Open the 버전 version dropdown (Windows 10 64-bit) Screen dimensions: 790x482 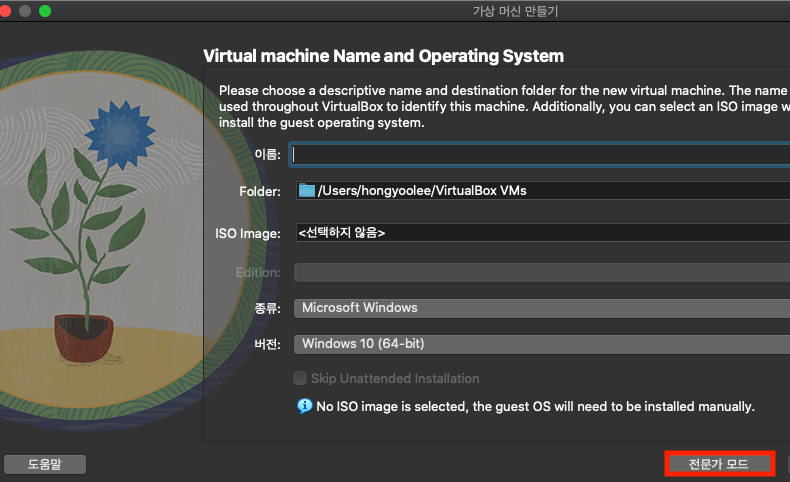(542, 344)
